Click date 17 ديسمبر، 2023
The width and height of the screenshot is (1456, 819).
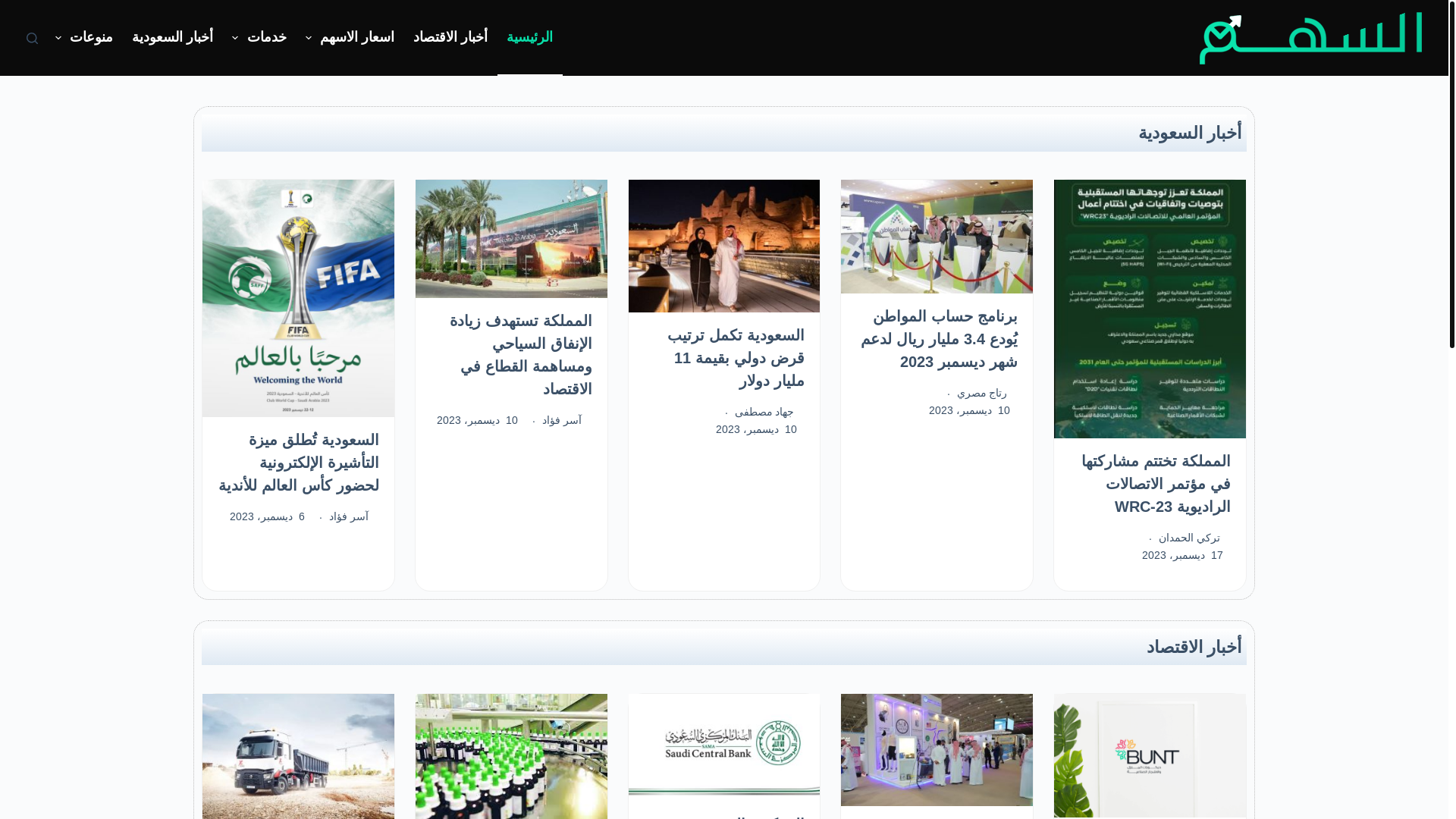click(1182, 555)
